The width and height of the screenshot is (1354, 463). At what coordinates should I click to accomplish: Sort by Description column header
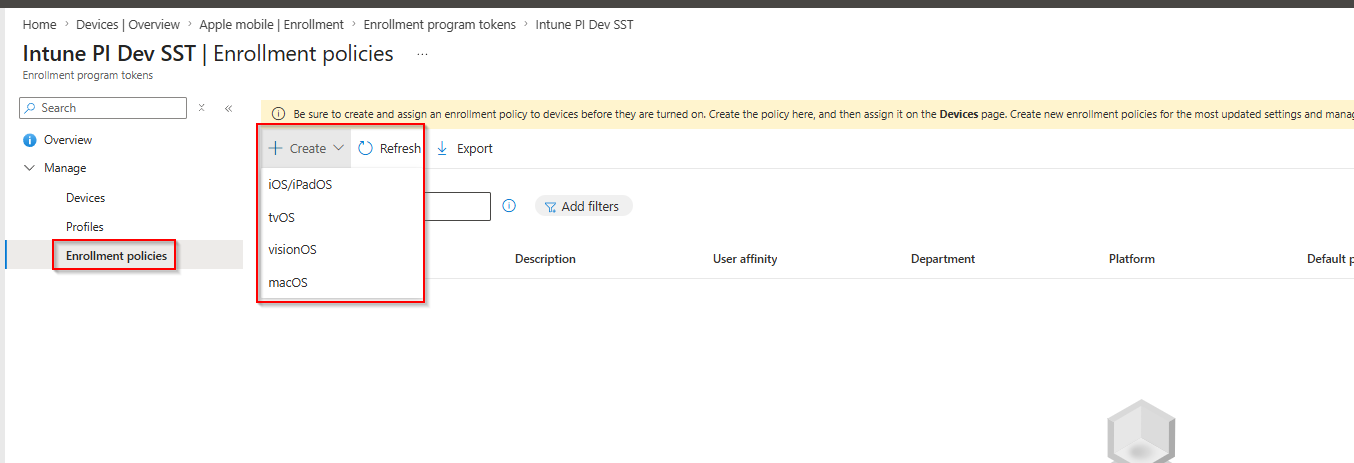(545, 259)
